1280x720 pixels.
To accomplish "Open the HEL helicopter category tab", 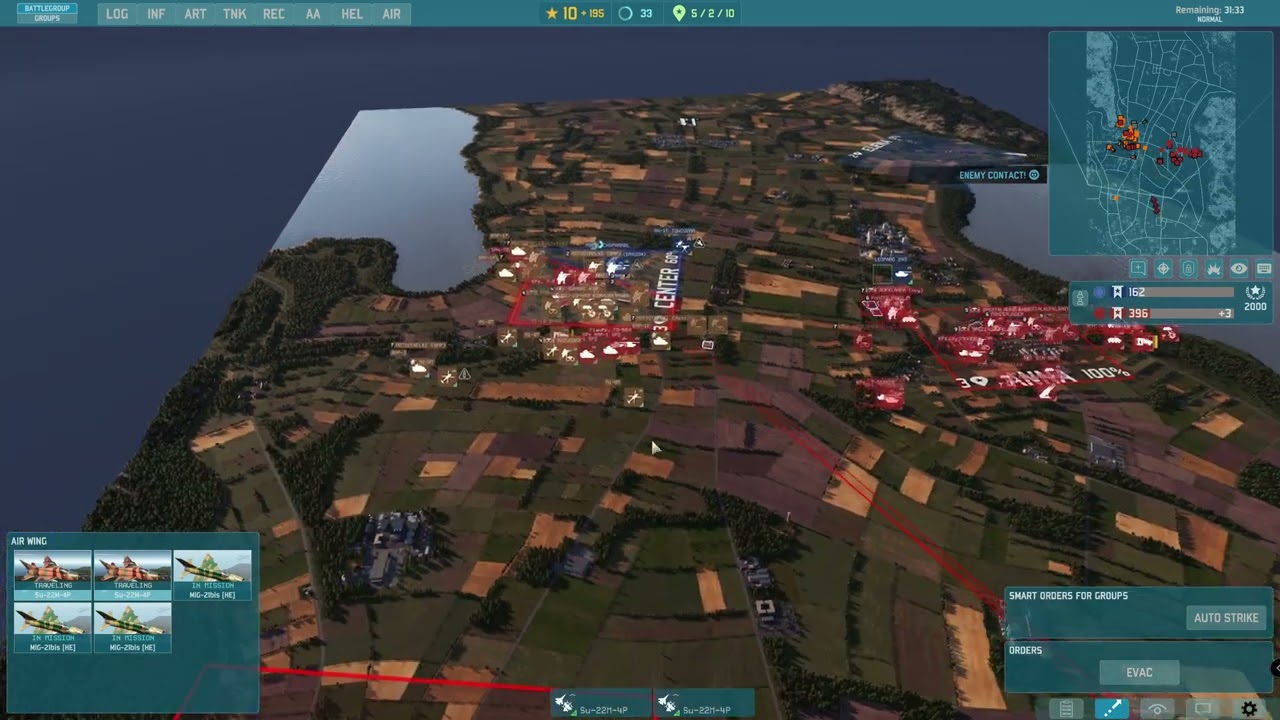I will (x=352, y=14).
